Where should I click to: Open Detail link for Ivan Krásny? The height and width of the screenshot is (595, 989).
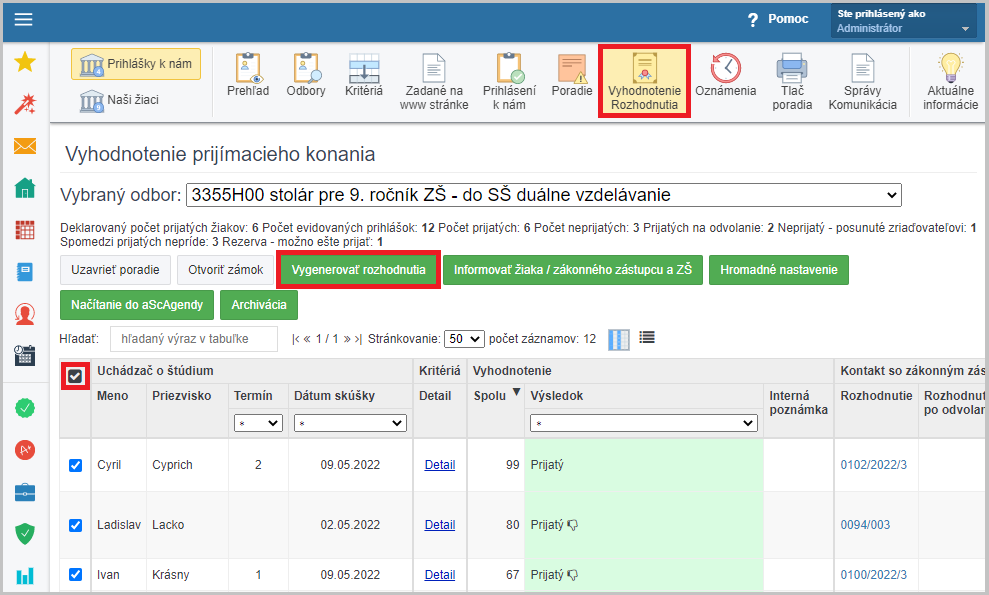(x=440, y=575)
